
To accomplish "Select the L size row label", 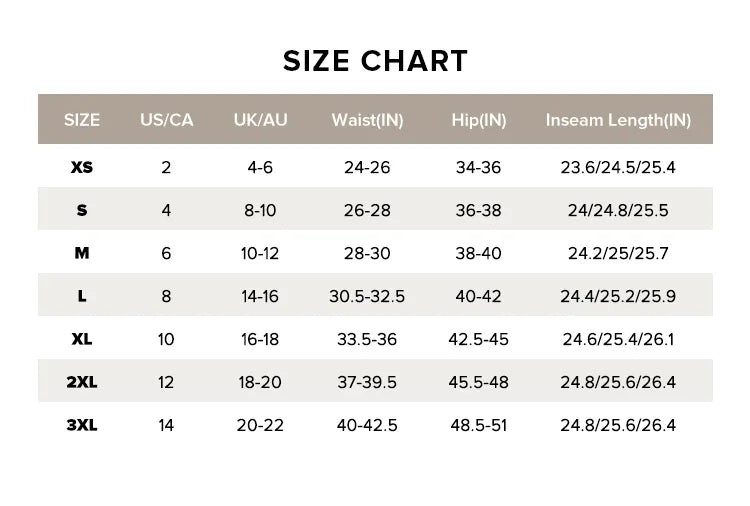I will (x=82, y=296).
